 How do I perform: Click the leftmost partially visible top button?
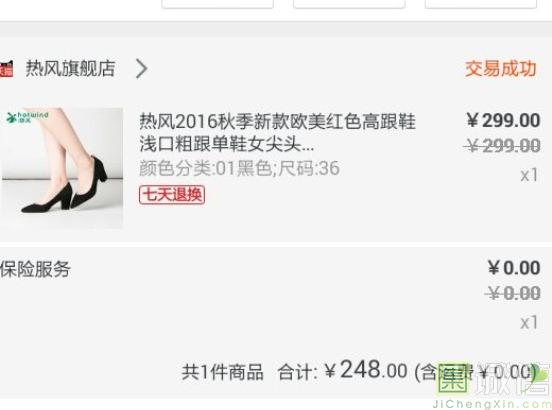tap(217, 4)
